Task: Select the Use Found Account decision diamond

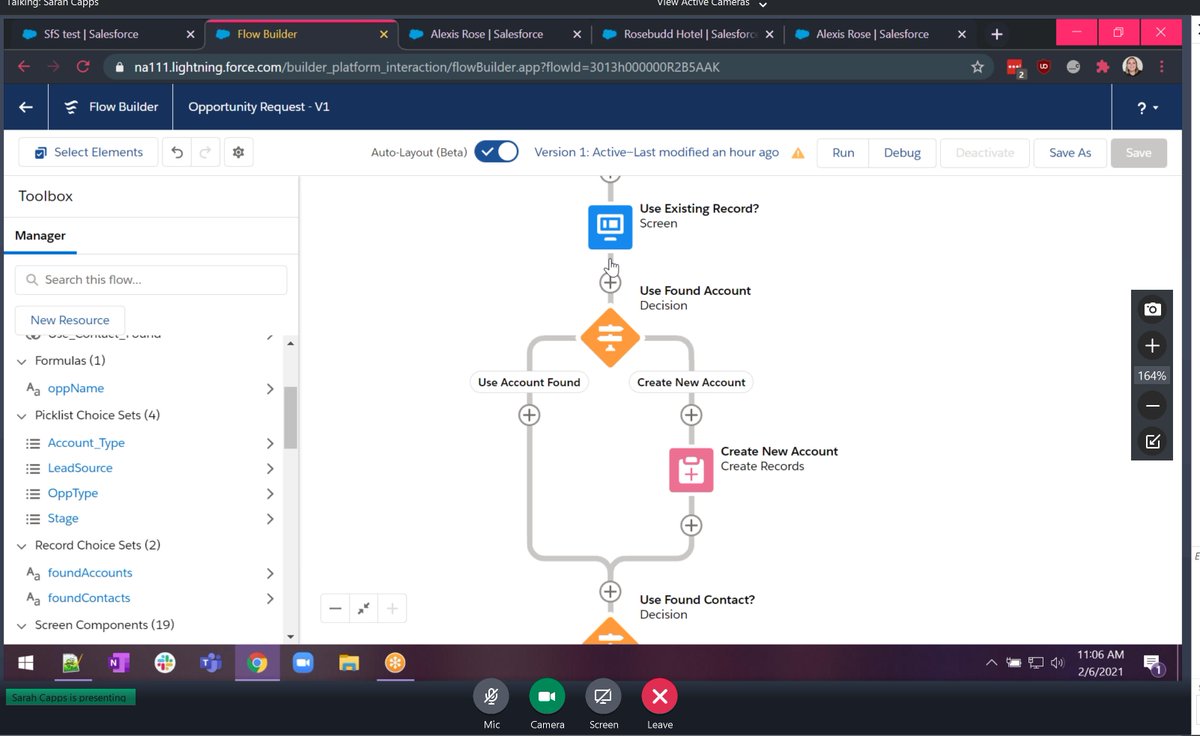Action: pos(610,336)
